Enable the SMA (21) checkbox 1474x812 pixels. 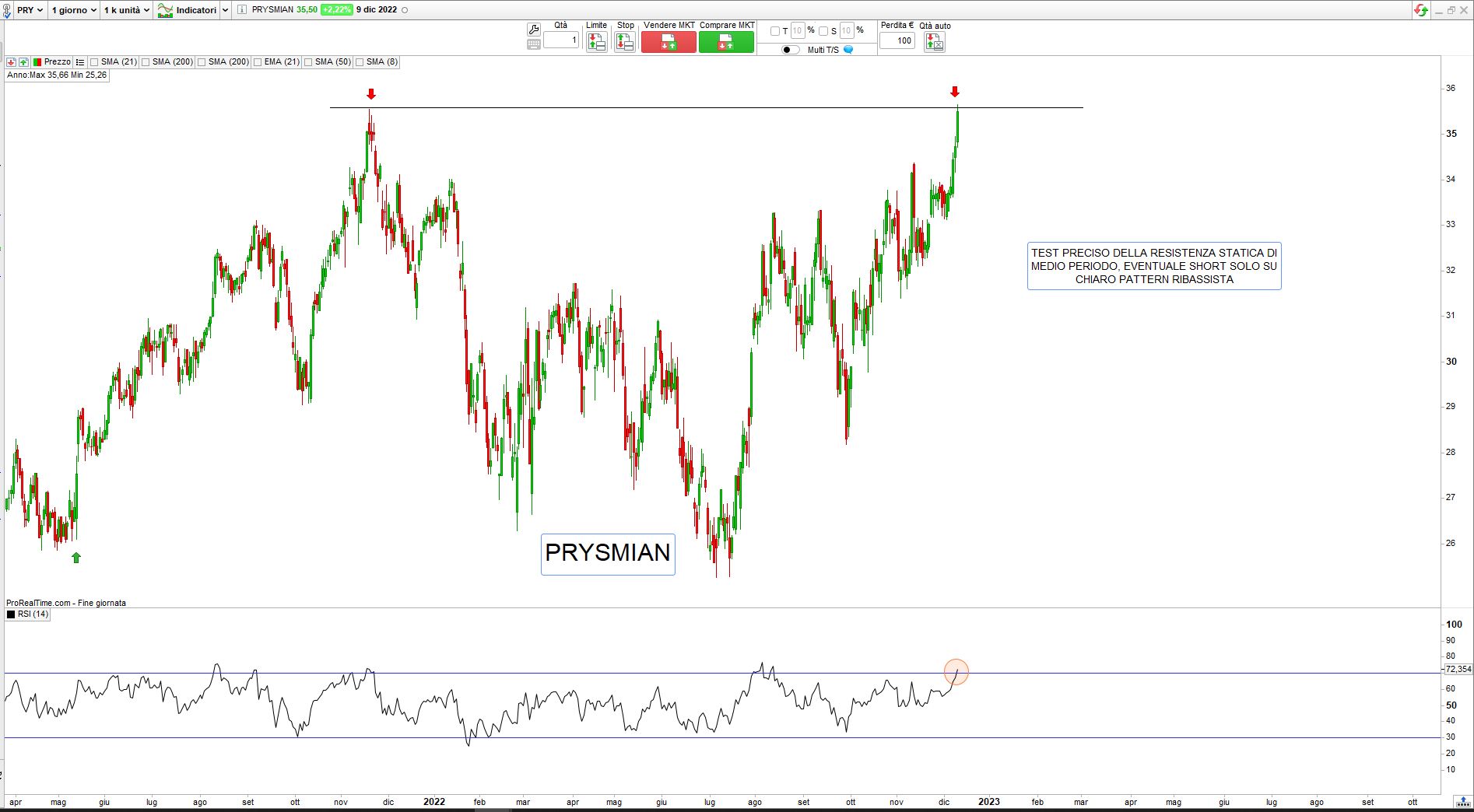(94, 62)
